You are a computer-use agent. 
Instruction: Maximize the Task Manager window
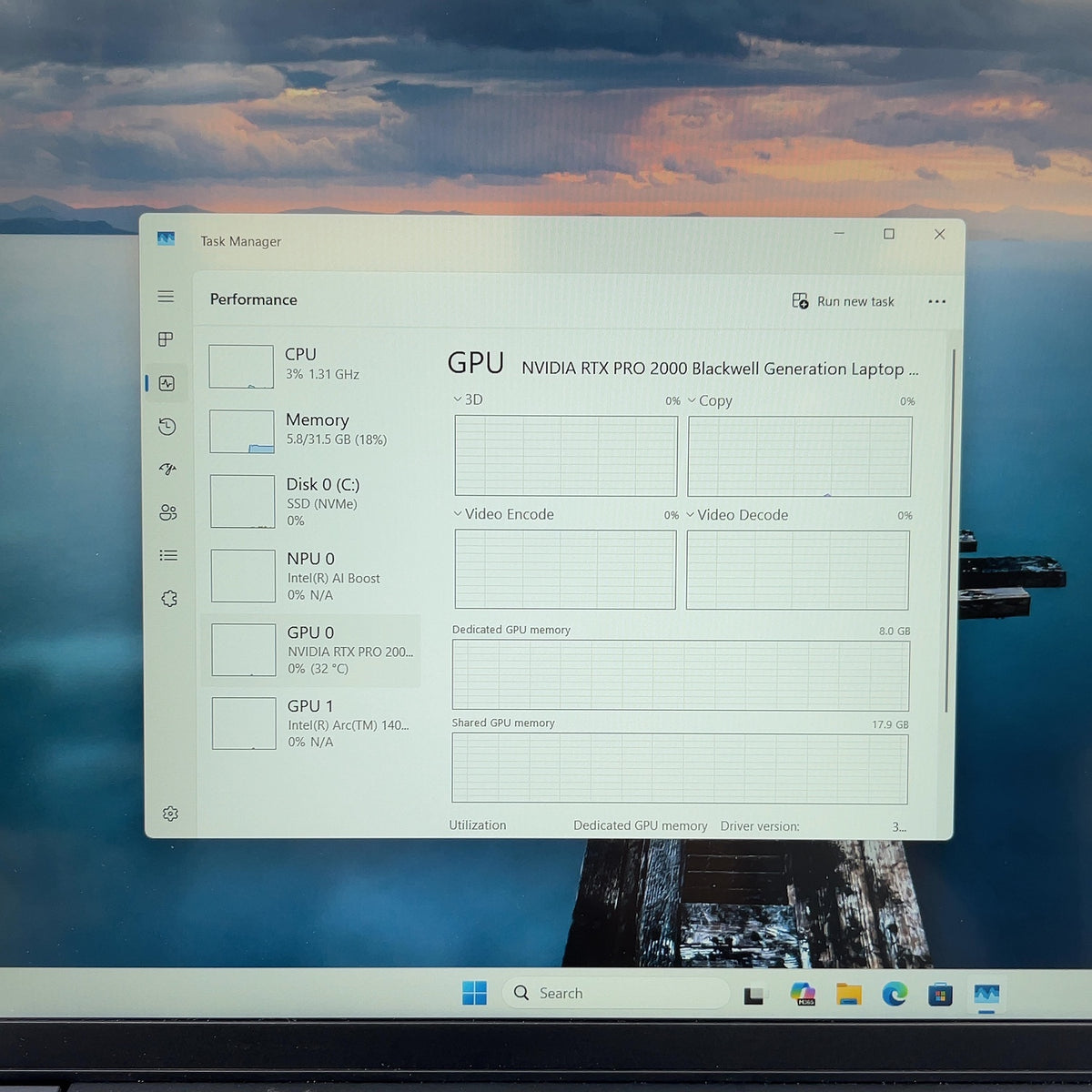[x=889, y=234]
